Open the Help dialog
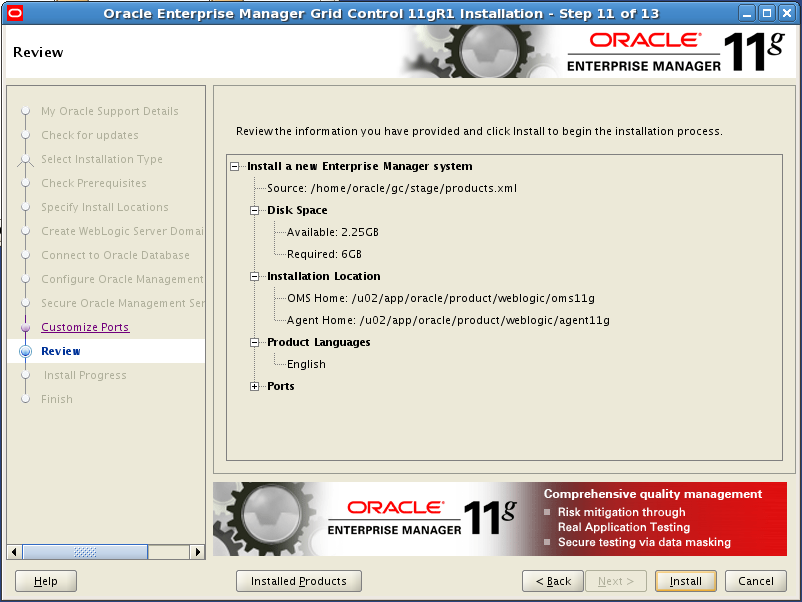Viewport: 802px width, 602px height. tap(46, 581)
